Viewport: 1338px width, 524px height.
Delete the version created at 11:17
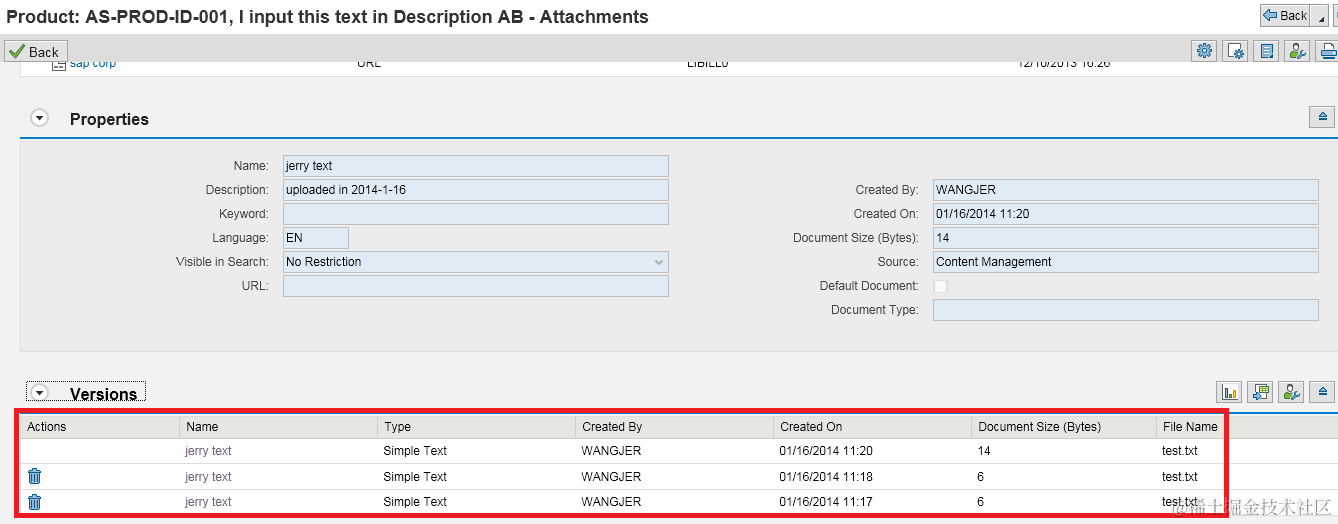[x=34, y=502]
